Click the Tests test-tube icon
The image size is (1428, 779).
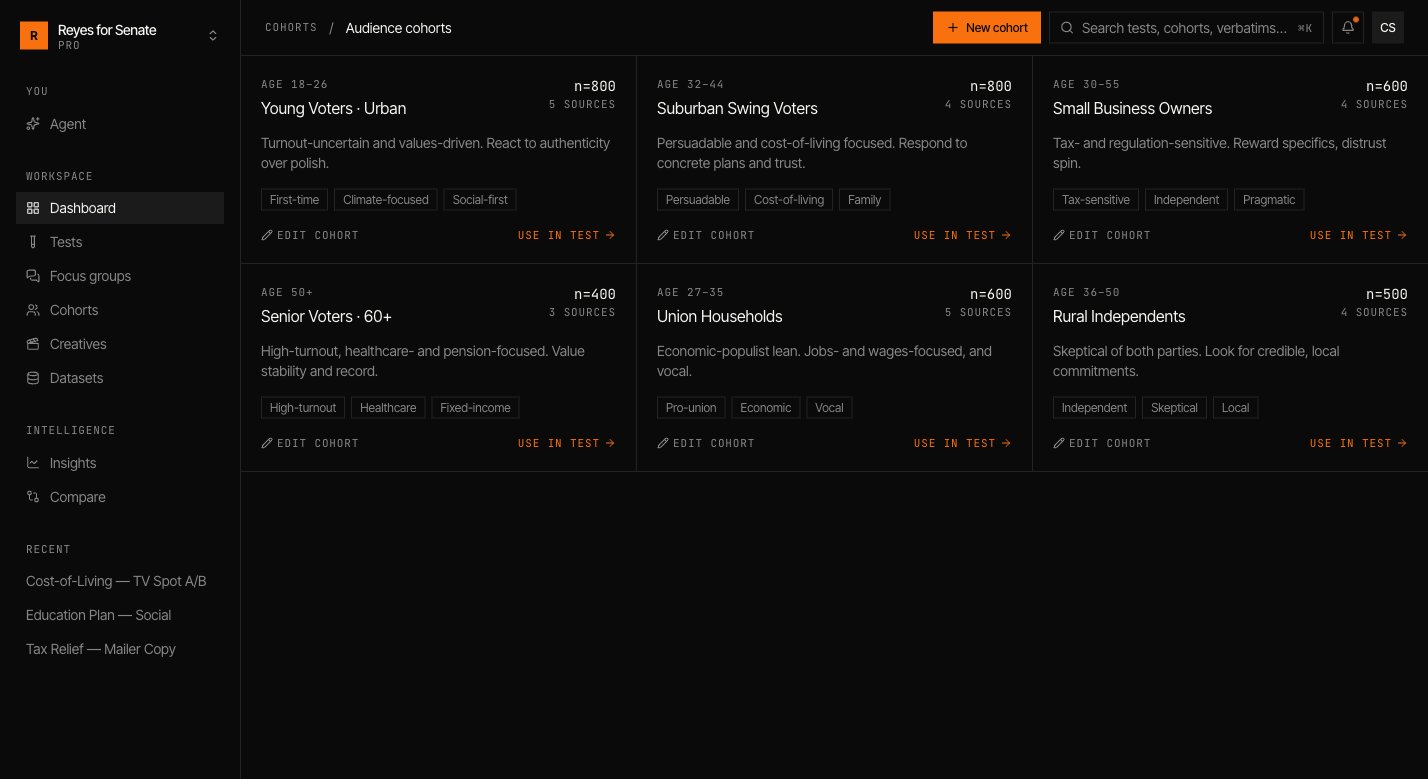[33, 242]
